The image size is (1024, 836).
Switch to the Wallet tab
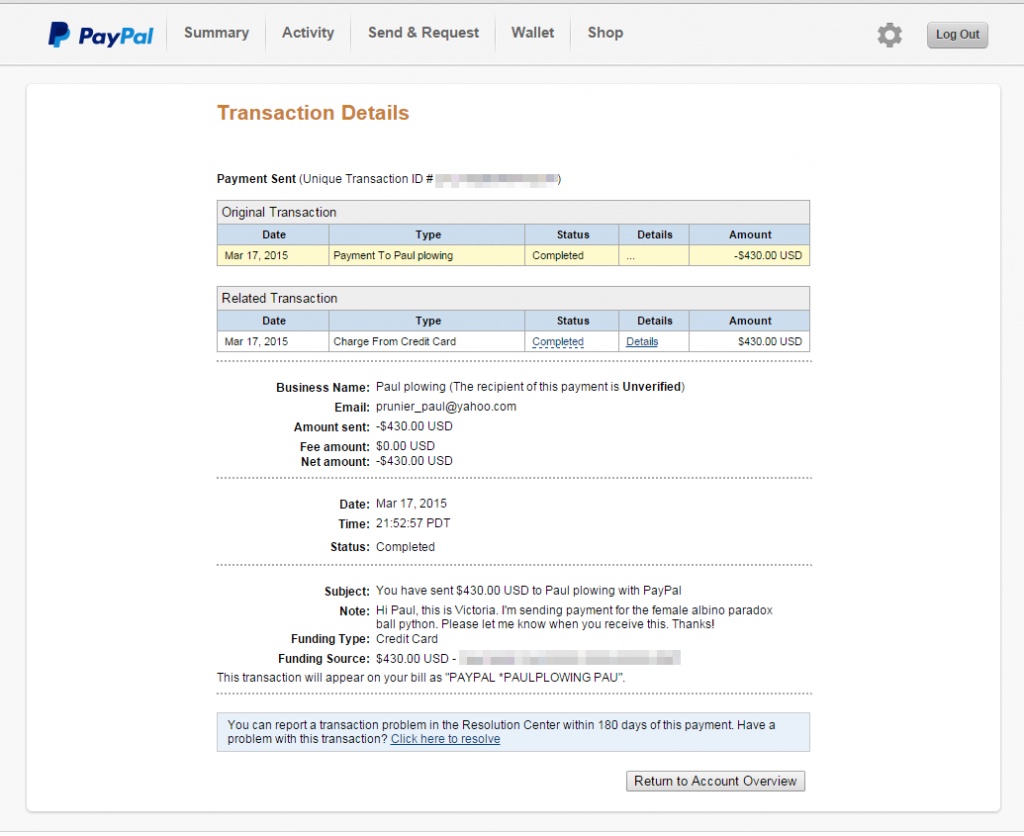click(532, 33)
